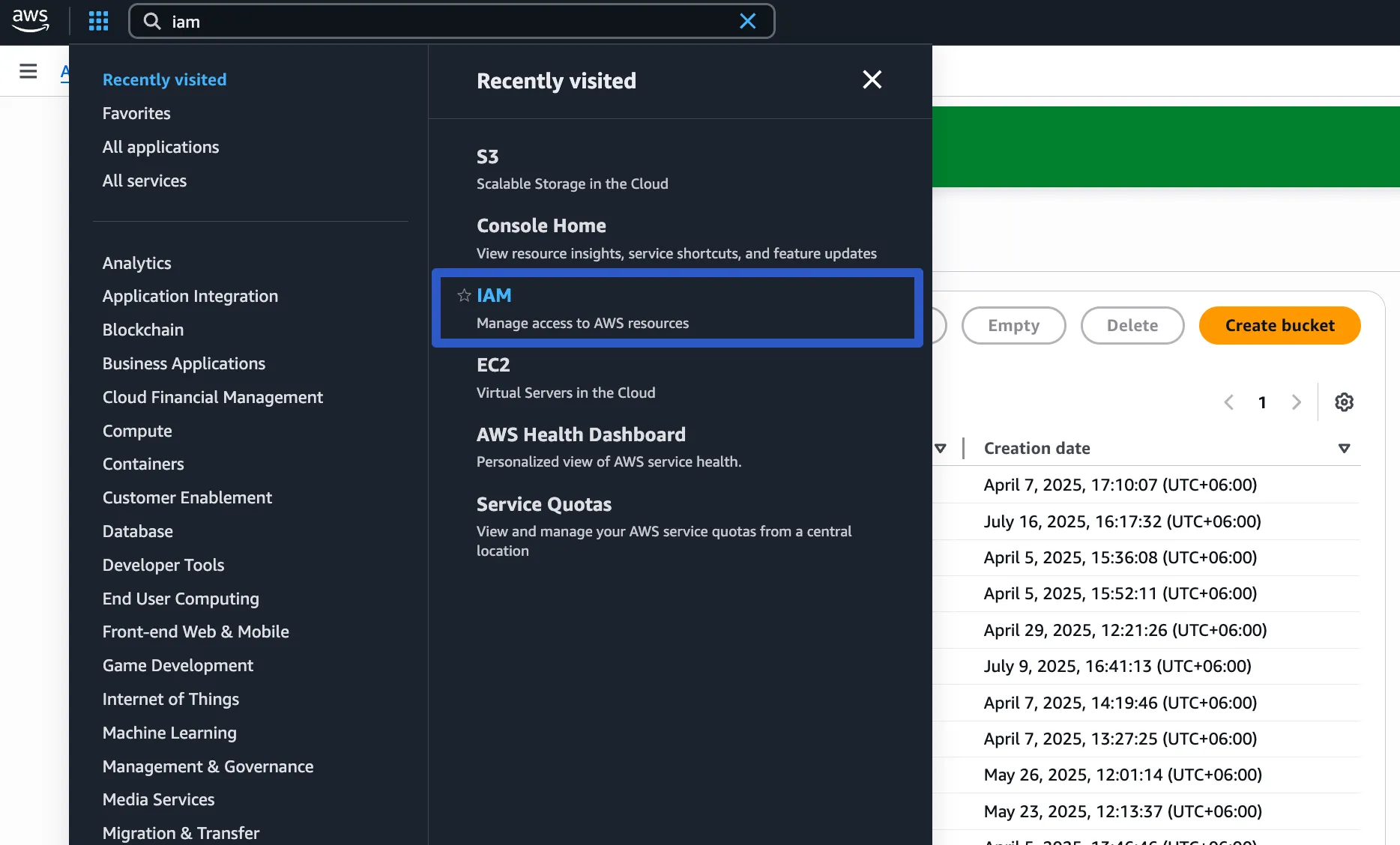Clear the search field using the X icon
Viewport: 1400px width, 845px height.
(747, 21)
